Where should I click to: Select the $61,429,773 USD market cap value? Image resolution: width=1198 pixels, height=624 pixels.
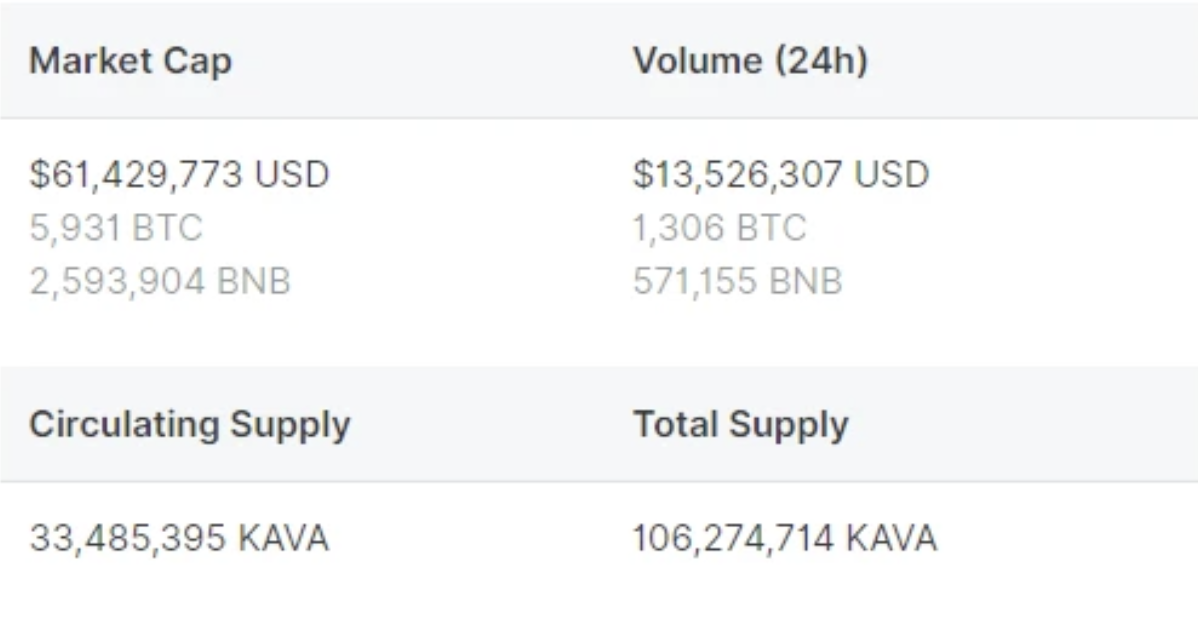(180, 174)
